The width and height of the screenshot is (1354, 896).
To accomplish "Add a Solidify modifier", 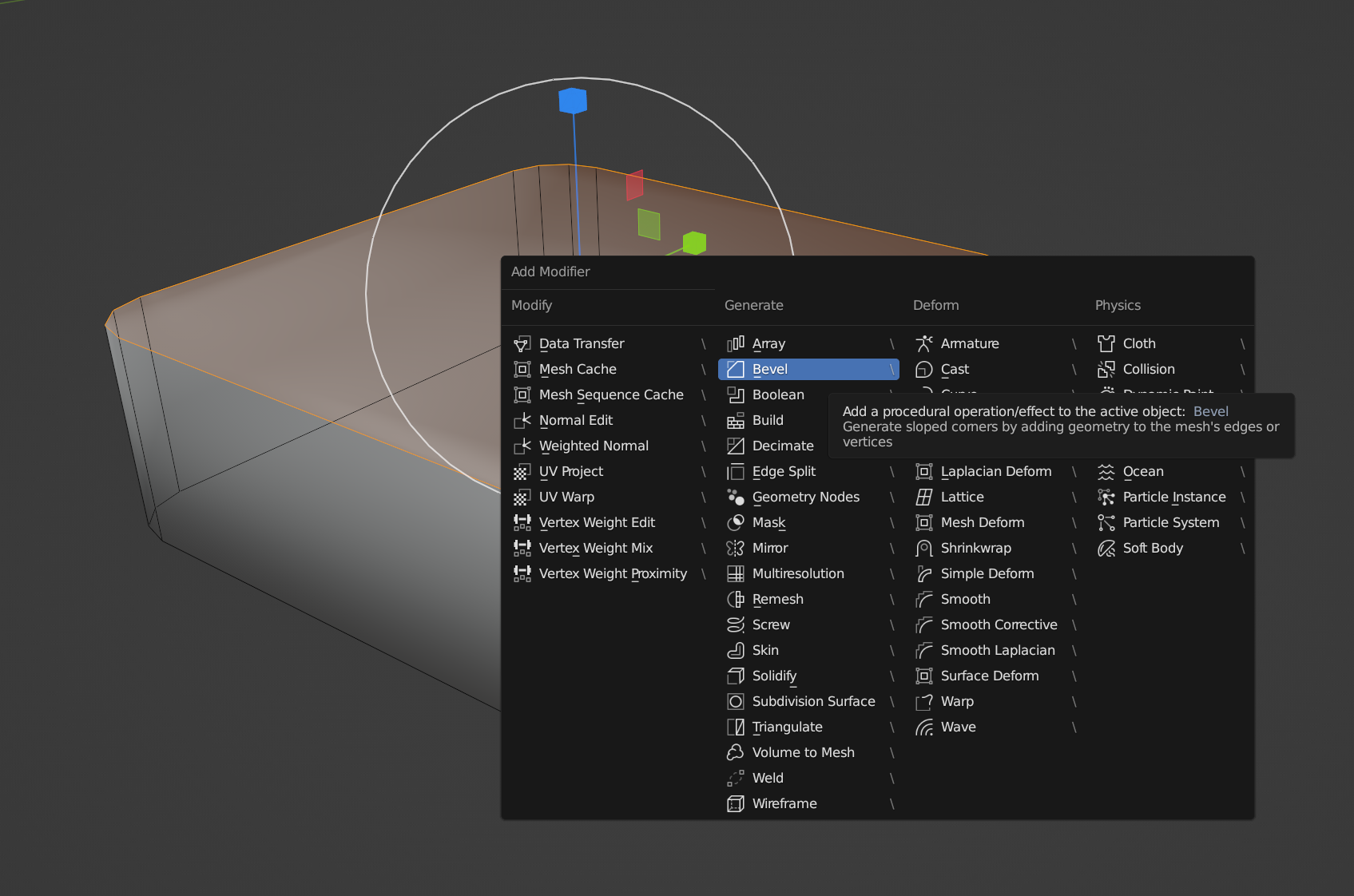I will [x=808, y=676].
